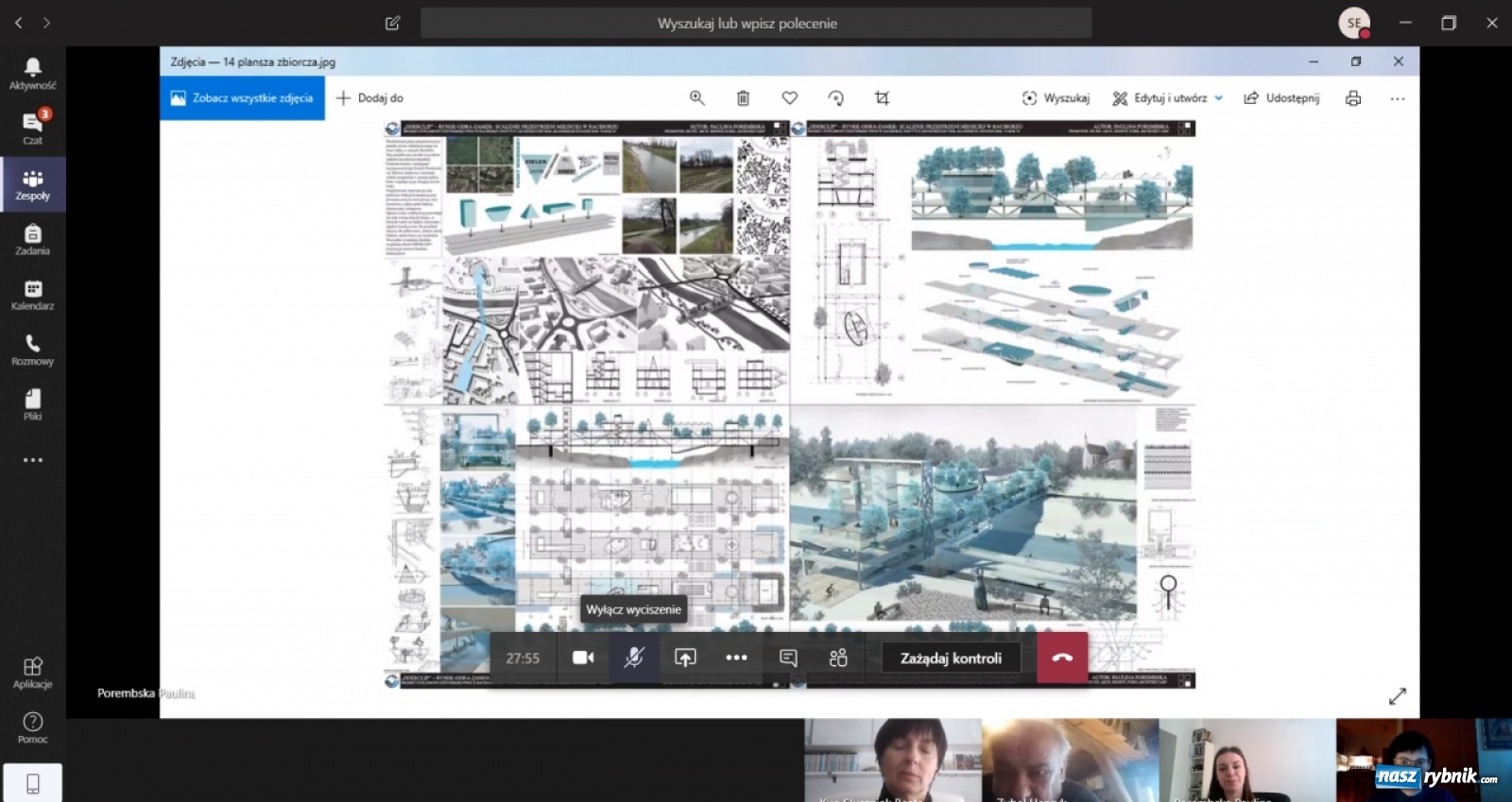Screen dimensions: 1512x802
Task: Click the Zażądaj kontroli button
Action: (951, 657)
